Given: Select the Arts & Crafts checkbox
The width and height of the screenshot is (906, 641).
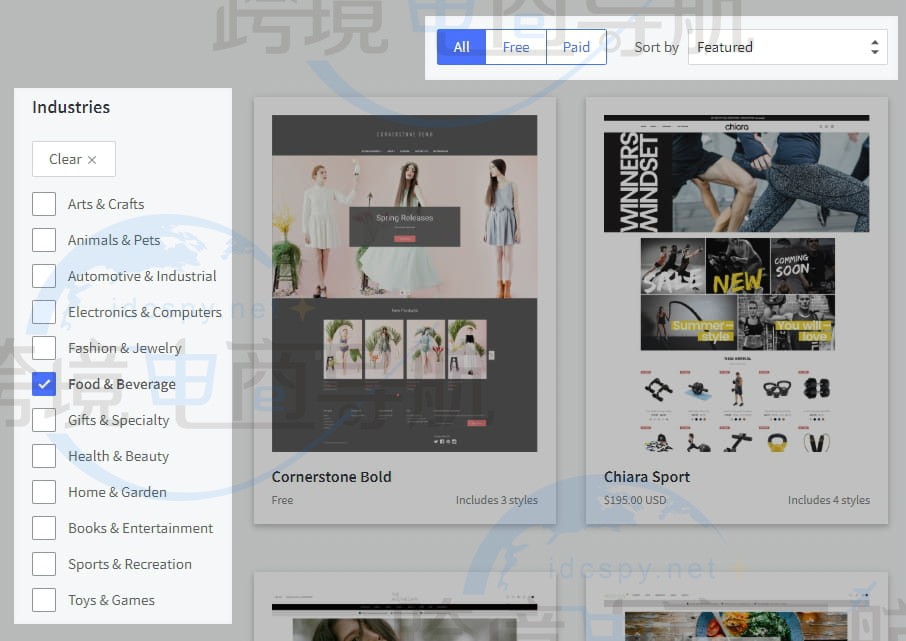Looking at the screenshot, I should [x=43, y=204].
